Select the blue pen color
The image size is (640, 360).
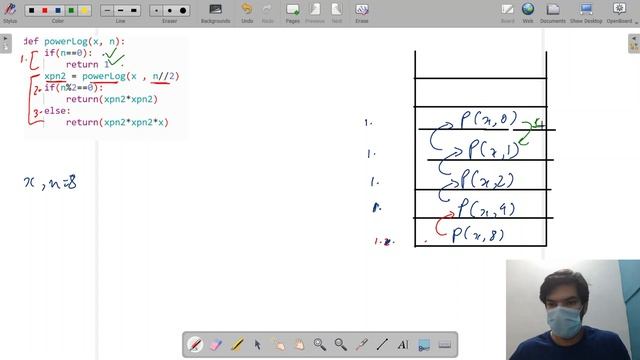tap(58, 11)
